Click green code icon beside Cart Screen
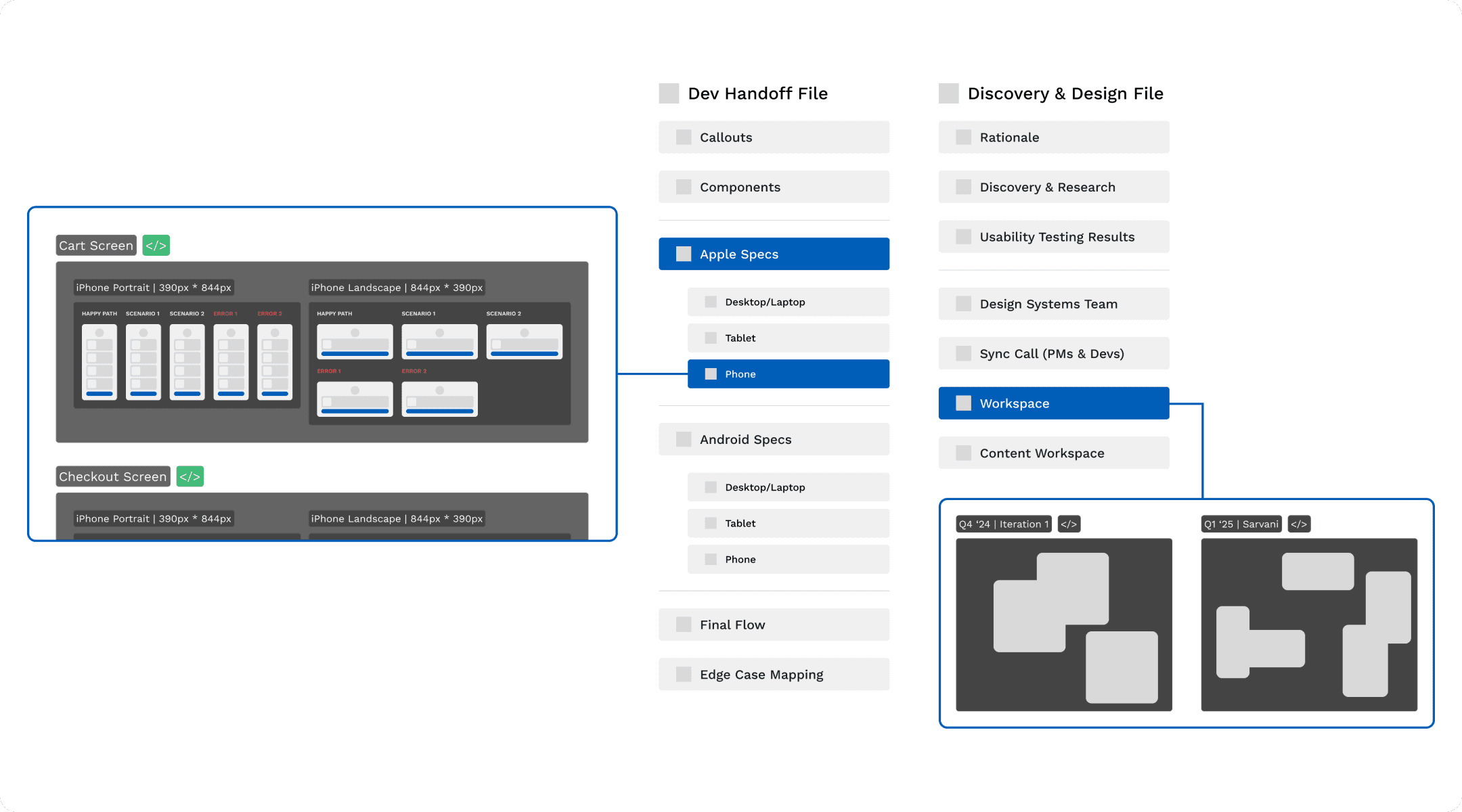This screenshot has height=812, width=1462. 156,246
